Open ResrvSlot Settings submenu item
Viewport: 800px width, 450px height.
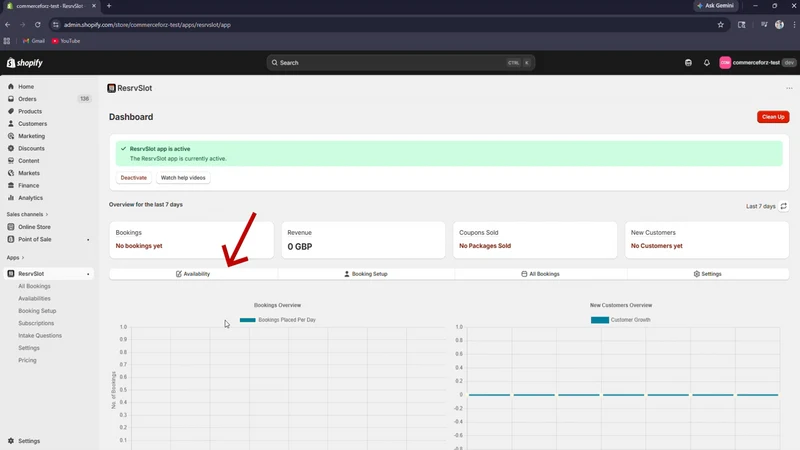pos(29,348)
